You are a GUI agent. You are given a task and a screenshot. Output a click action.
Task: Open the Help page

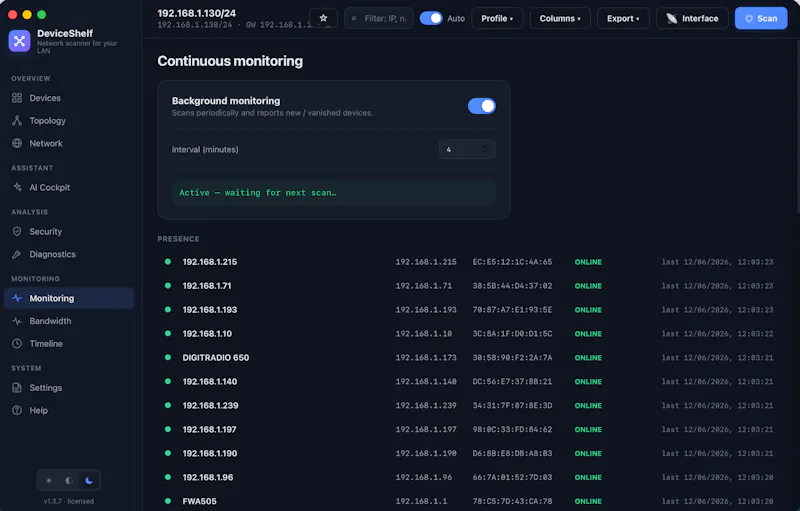tap(69, 411)
